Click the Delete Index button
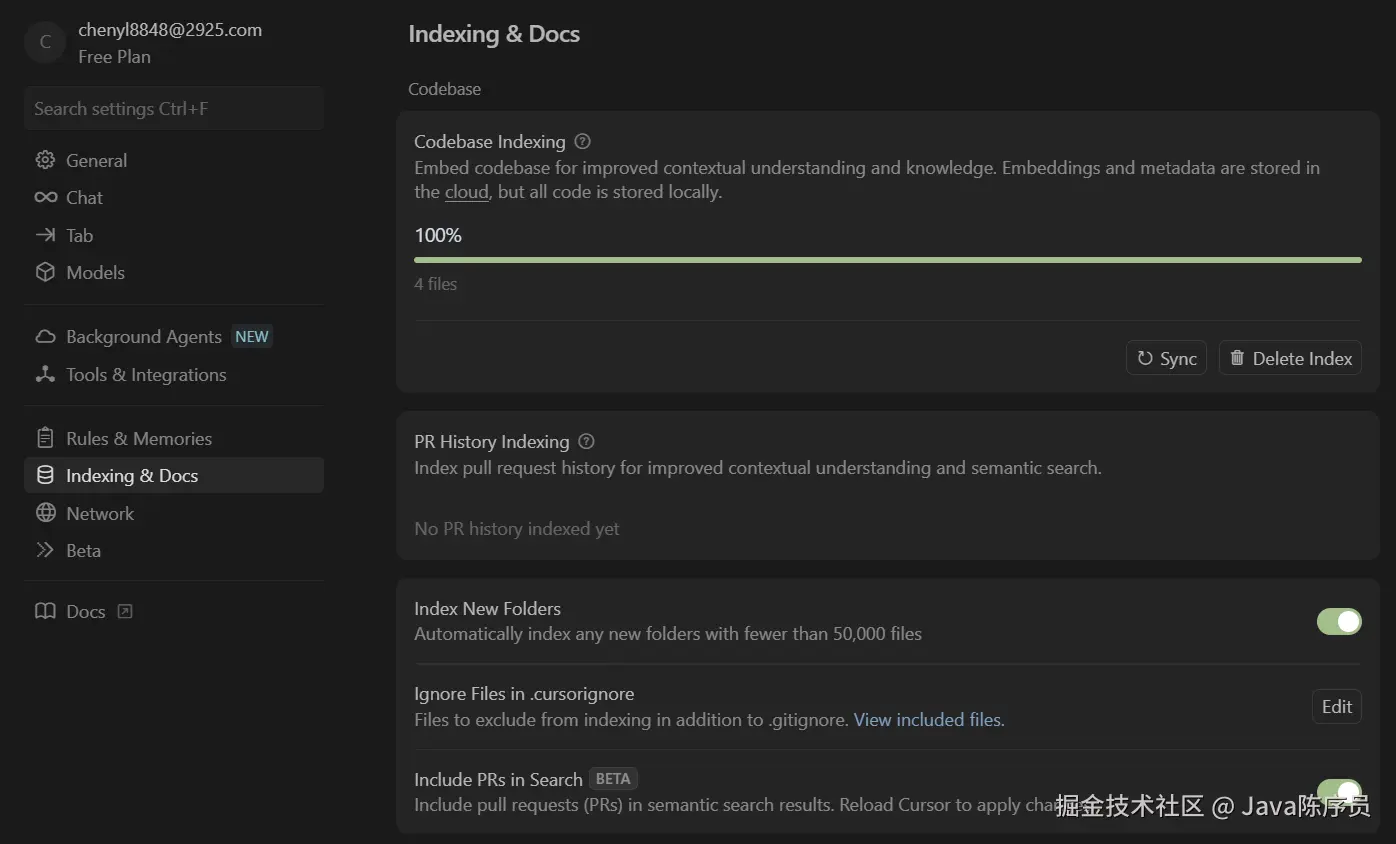This screenshot has height=844, width=1396. 1289,358
